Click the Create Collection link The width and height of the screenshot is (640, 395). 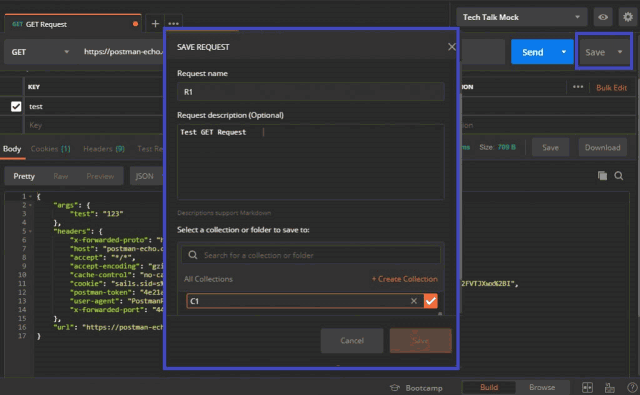[404, 279]
